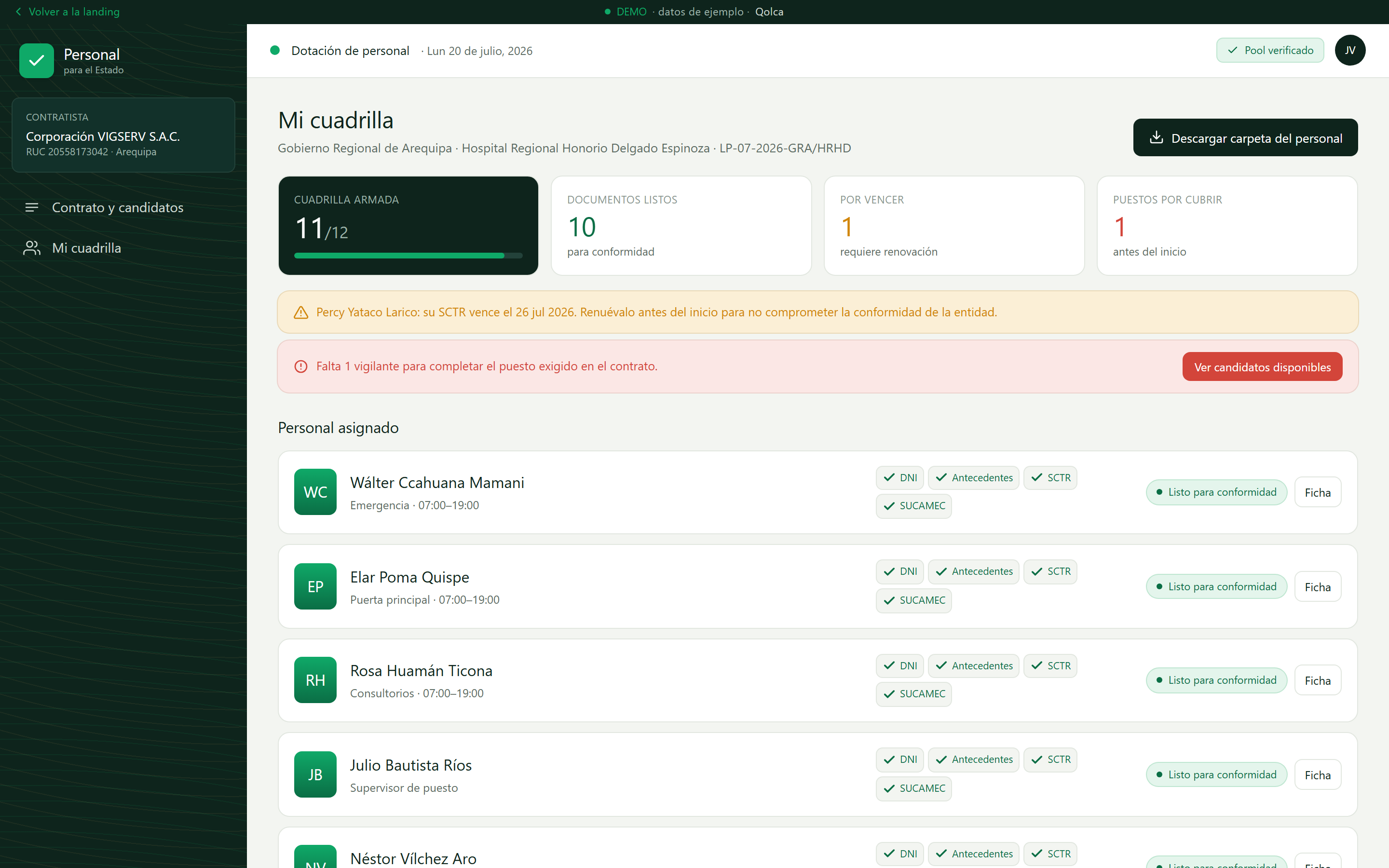The height and width of the screenshot is (868, 1389).
Task: Click the WC avatar for Wálter Ccahuana
Action: tap(315, 492)
